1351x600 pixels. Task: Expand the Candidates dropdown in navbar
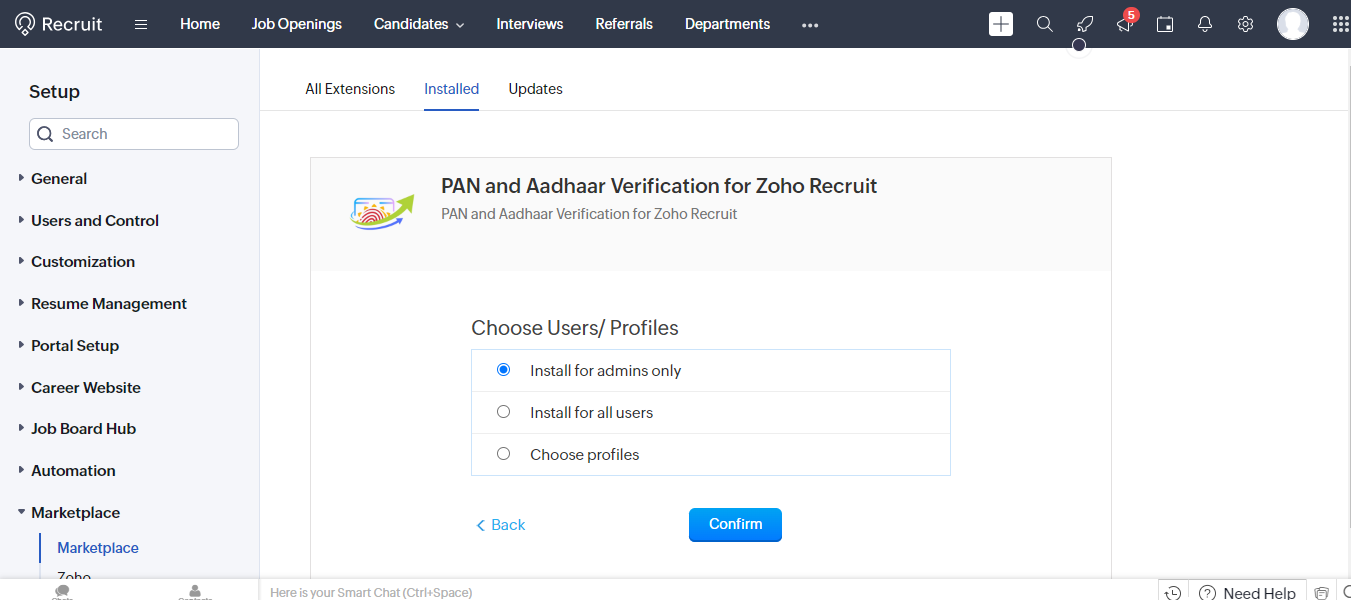(x=419, y=24)
